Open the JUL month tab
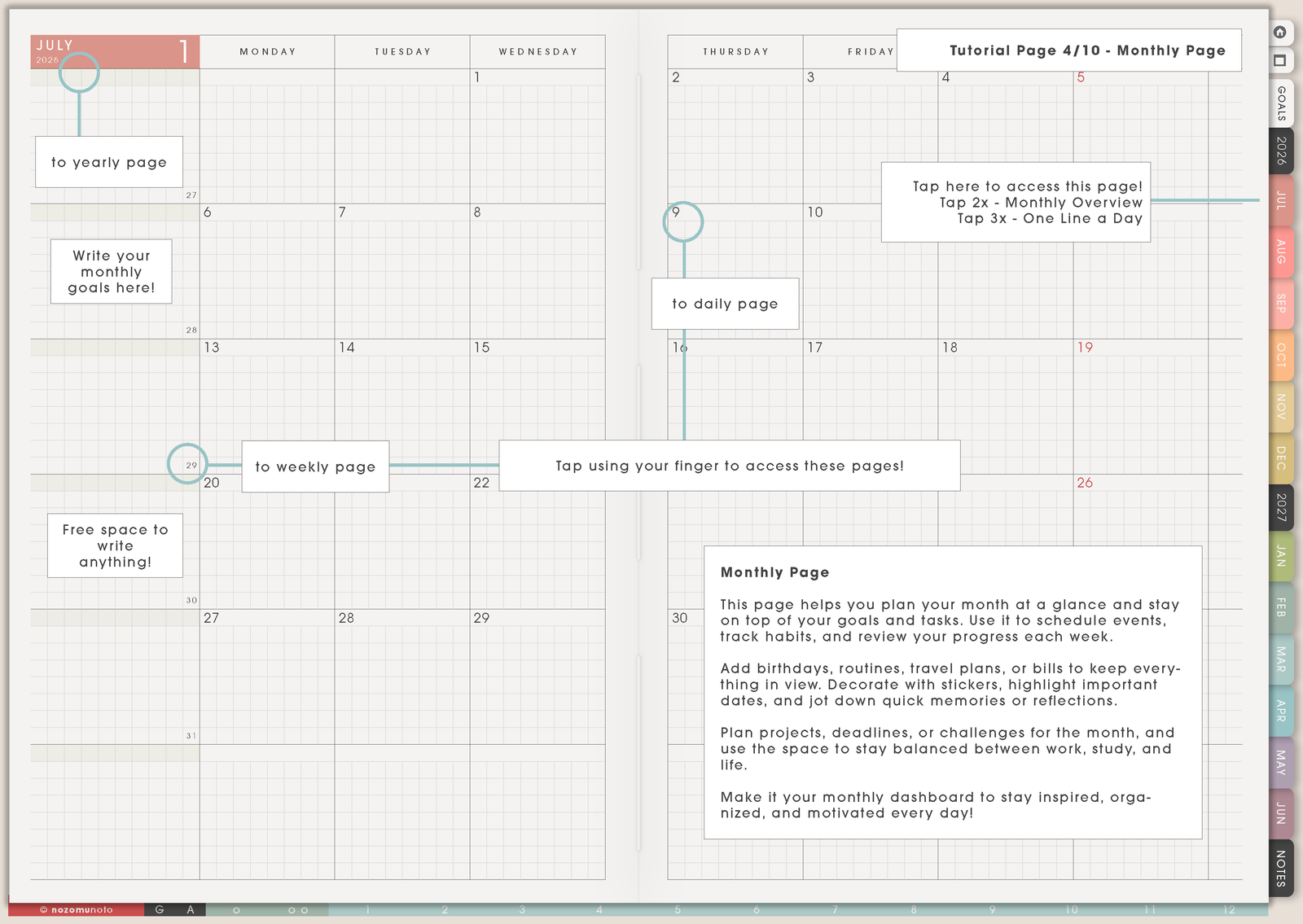The height and width of the screenshot is (924, 1303). (x=1281, y=200)
